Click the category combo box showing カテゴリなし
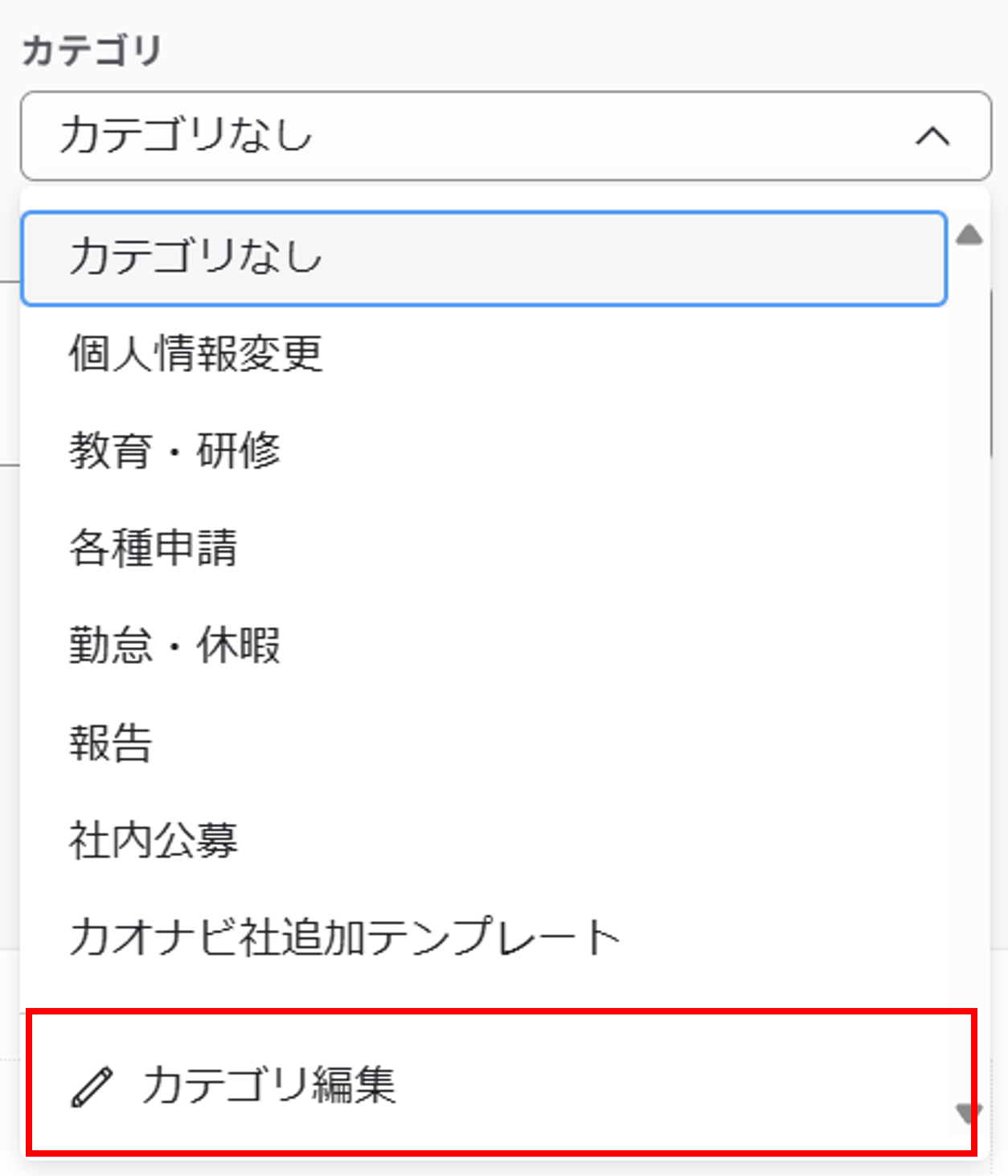This screenshot has width=1008, height=1176. coord(506,135)
